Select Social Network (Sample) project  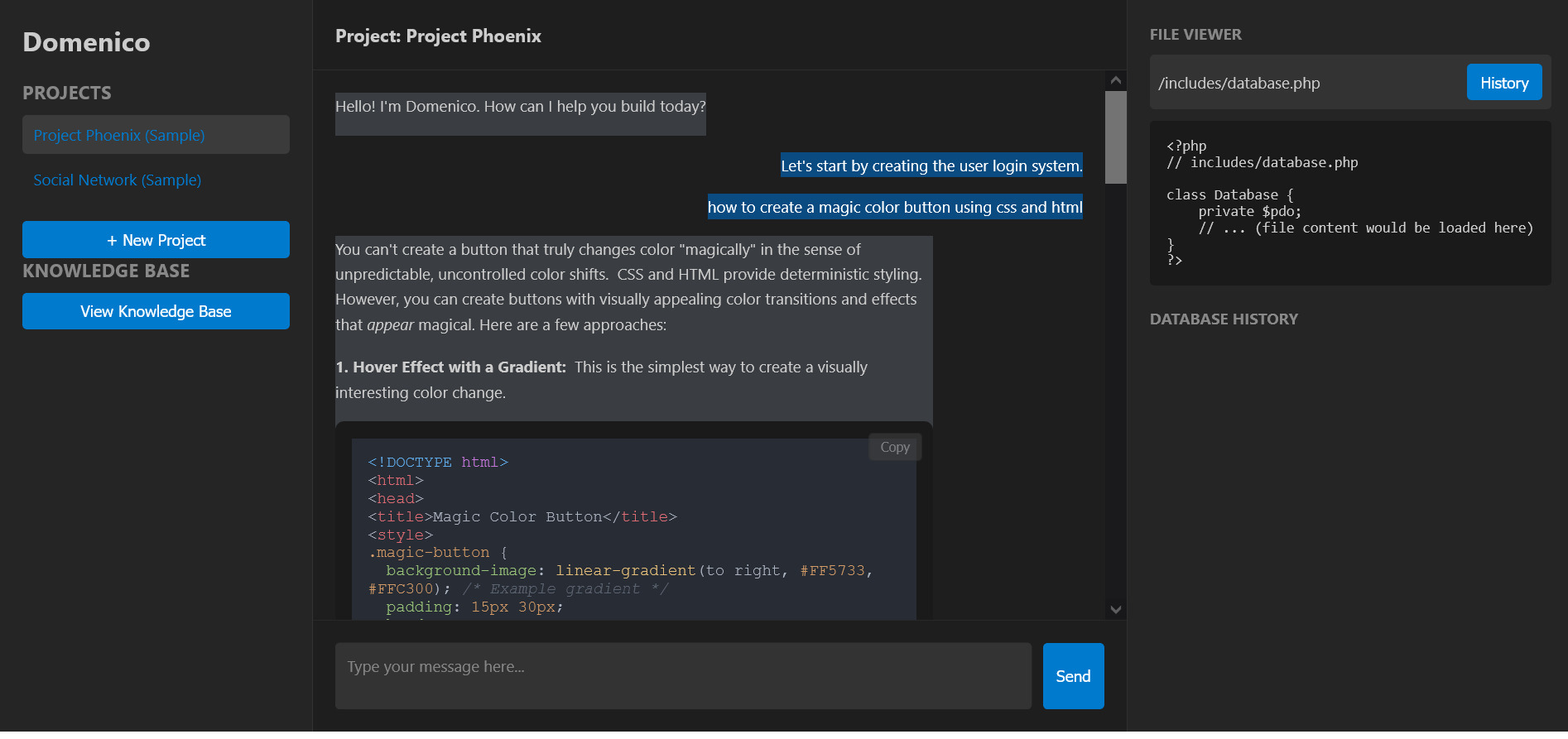pyautogui.click(x=118, y=180)
